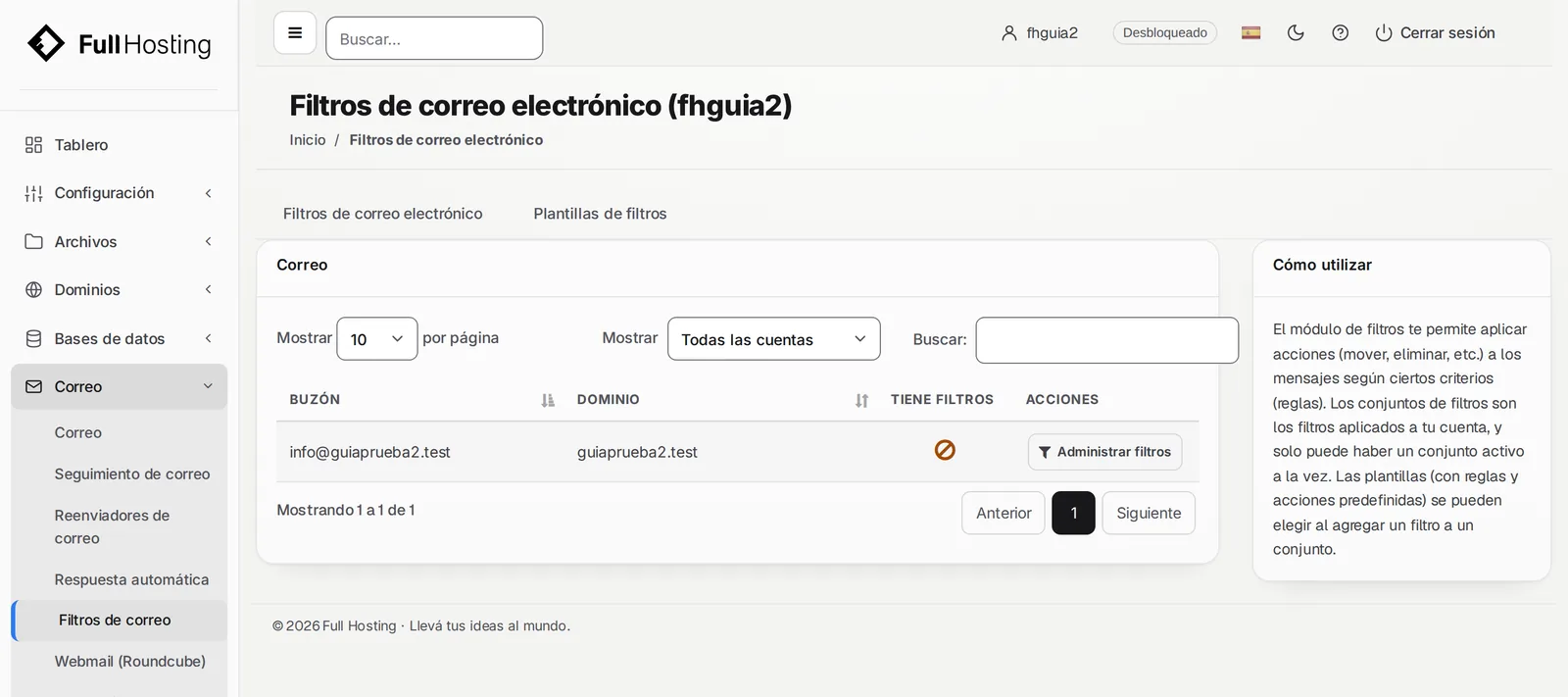Click Mostrando 1 a 1 de 1 text
The image size is (1568, 697).
click(346, 511)
